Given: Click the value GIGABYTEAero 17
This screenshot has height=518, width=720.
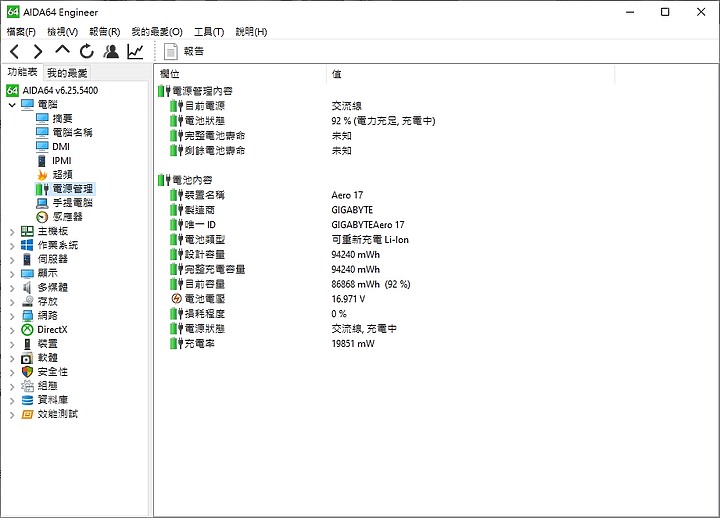Looking at the screenshot, I should pyautogui.click(x=368, y=225).
